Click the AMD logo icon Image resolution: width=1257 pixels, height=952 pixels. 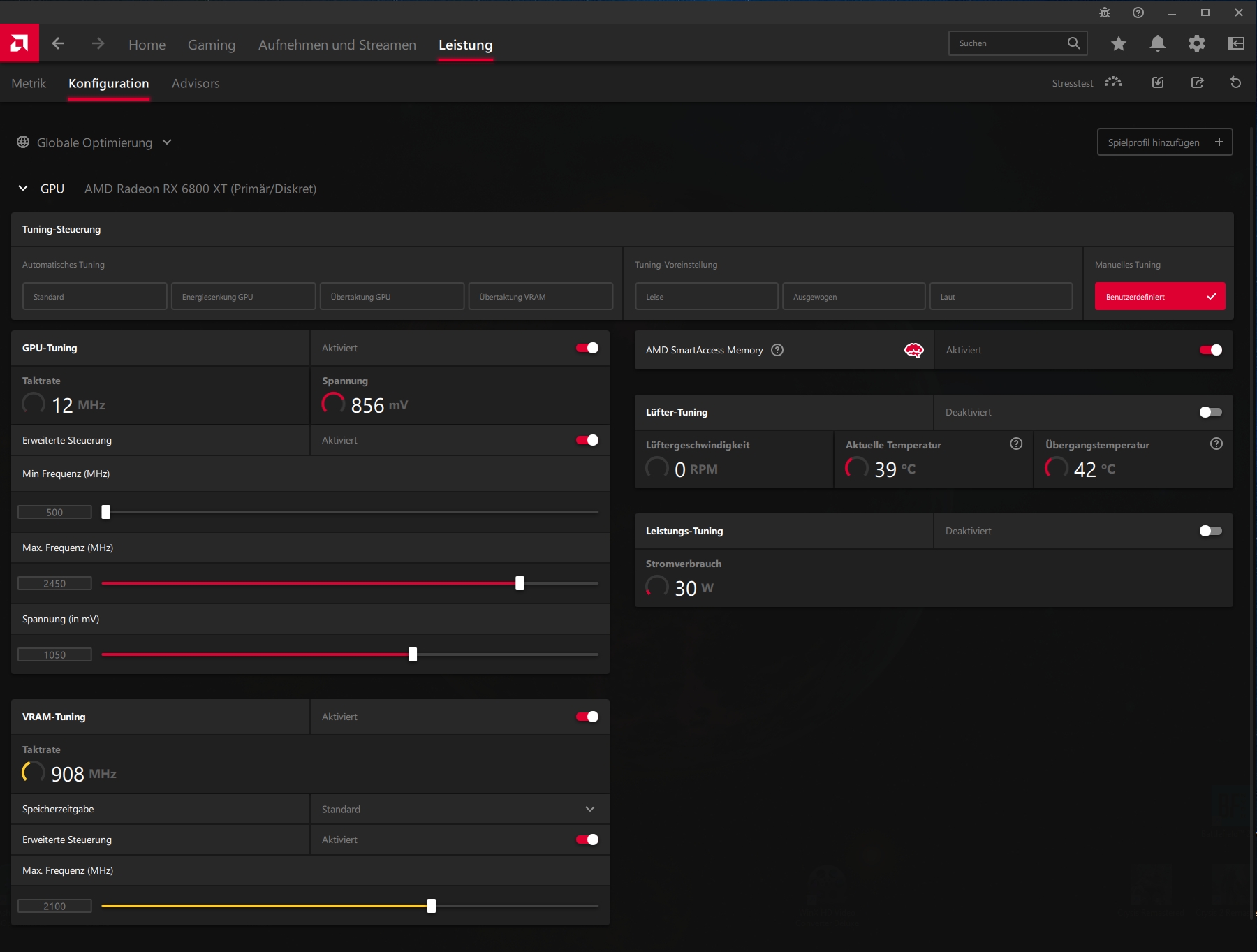coord(20,43)
